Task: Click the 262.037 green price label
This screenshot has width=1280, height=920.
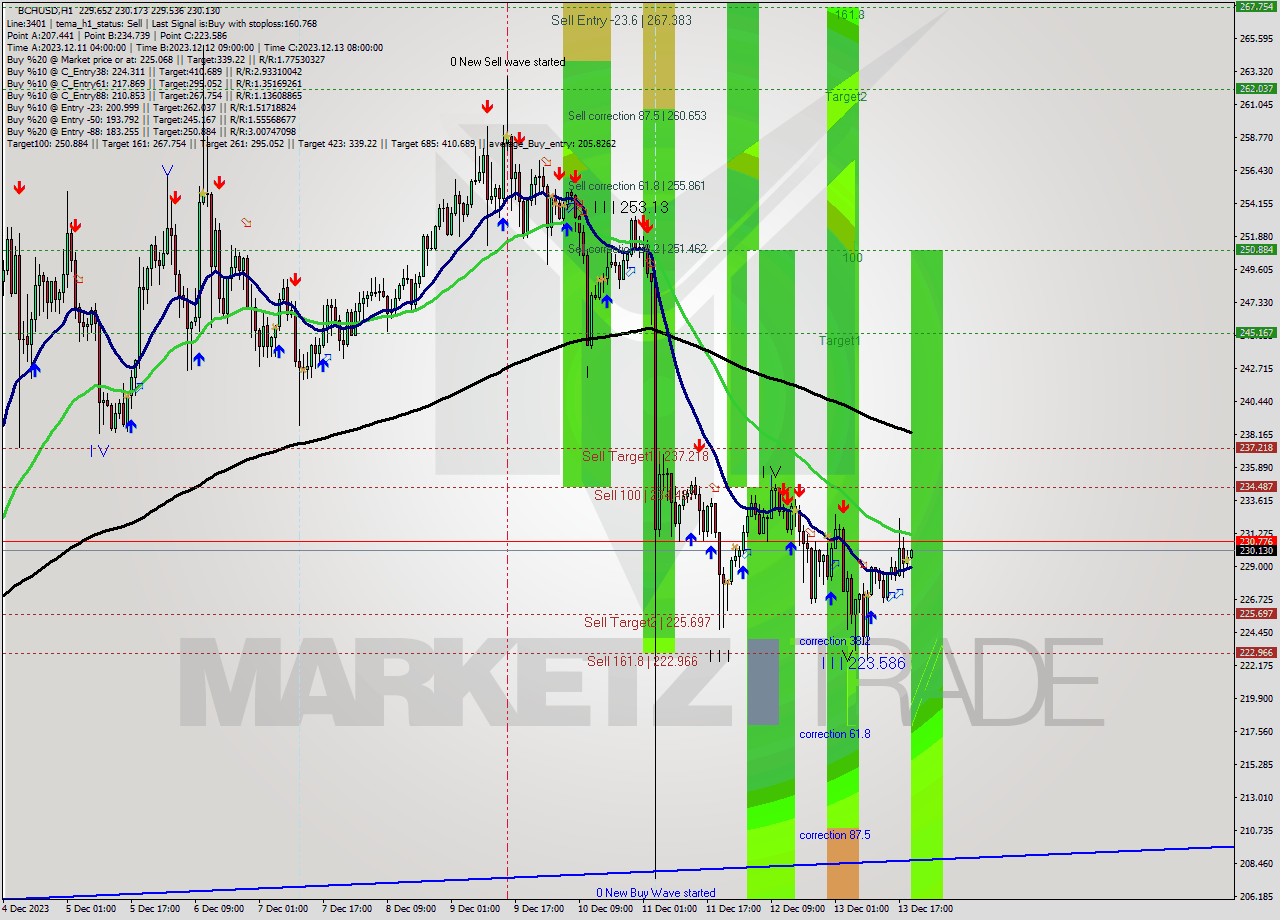Action: 1256,88
